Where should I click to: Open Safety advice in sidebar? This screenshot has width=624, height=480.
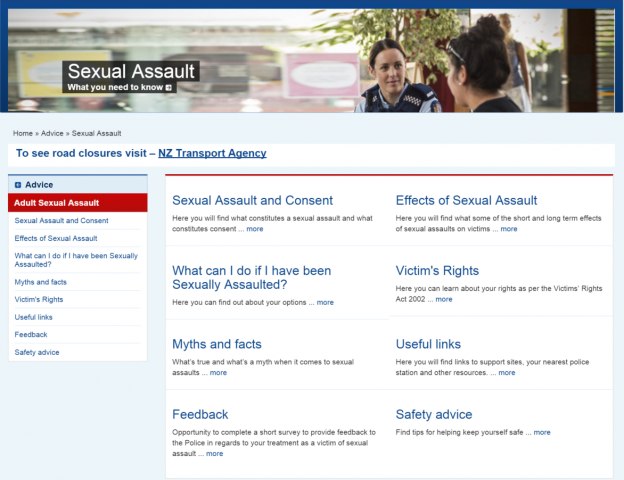tap(37, 352)
